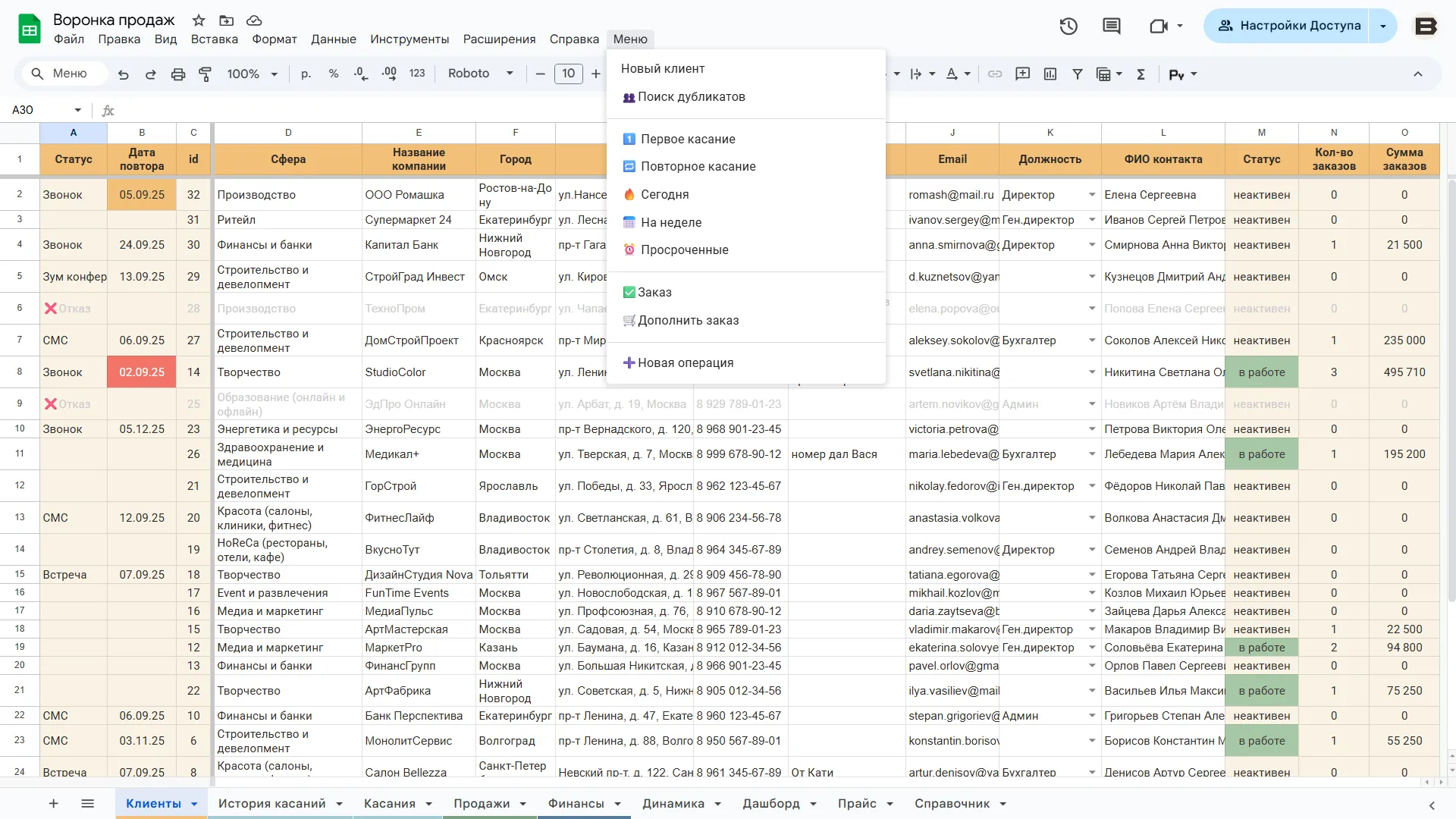Star the document Воронка продаж

199,20
